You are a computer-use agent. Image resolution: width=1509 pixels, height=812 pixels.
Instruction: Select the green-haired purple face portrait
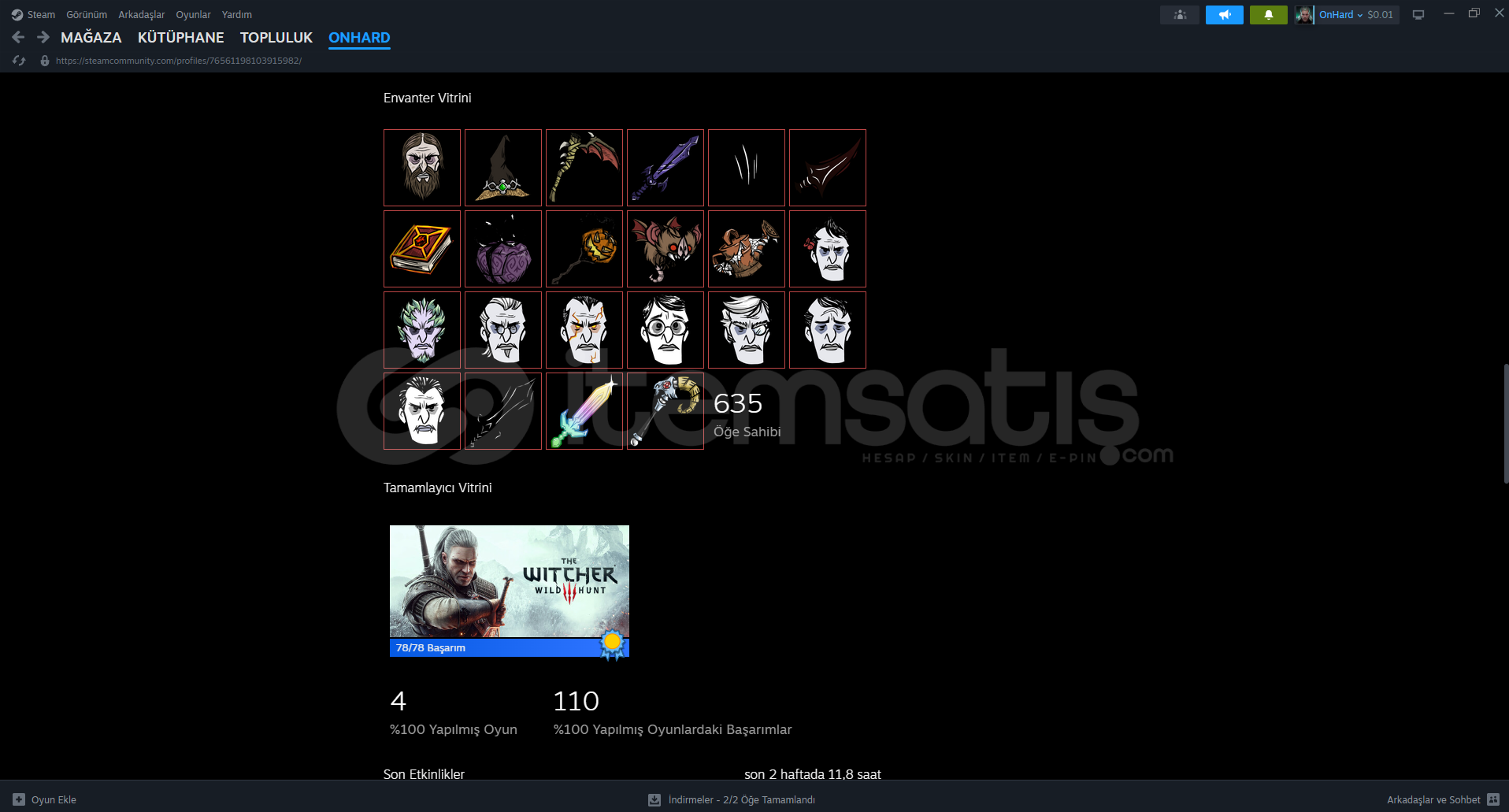coord(422,330)
